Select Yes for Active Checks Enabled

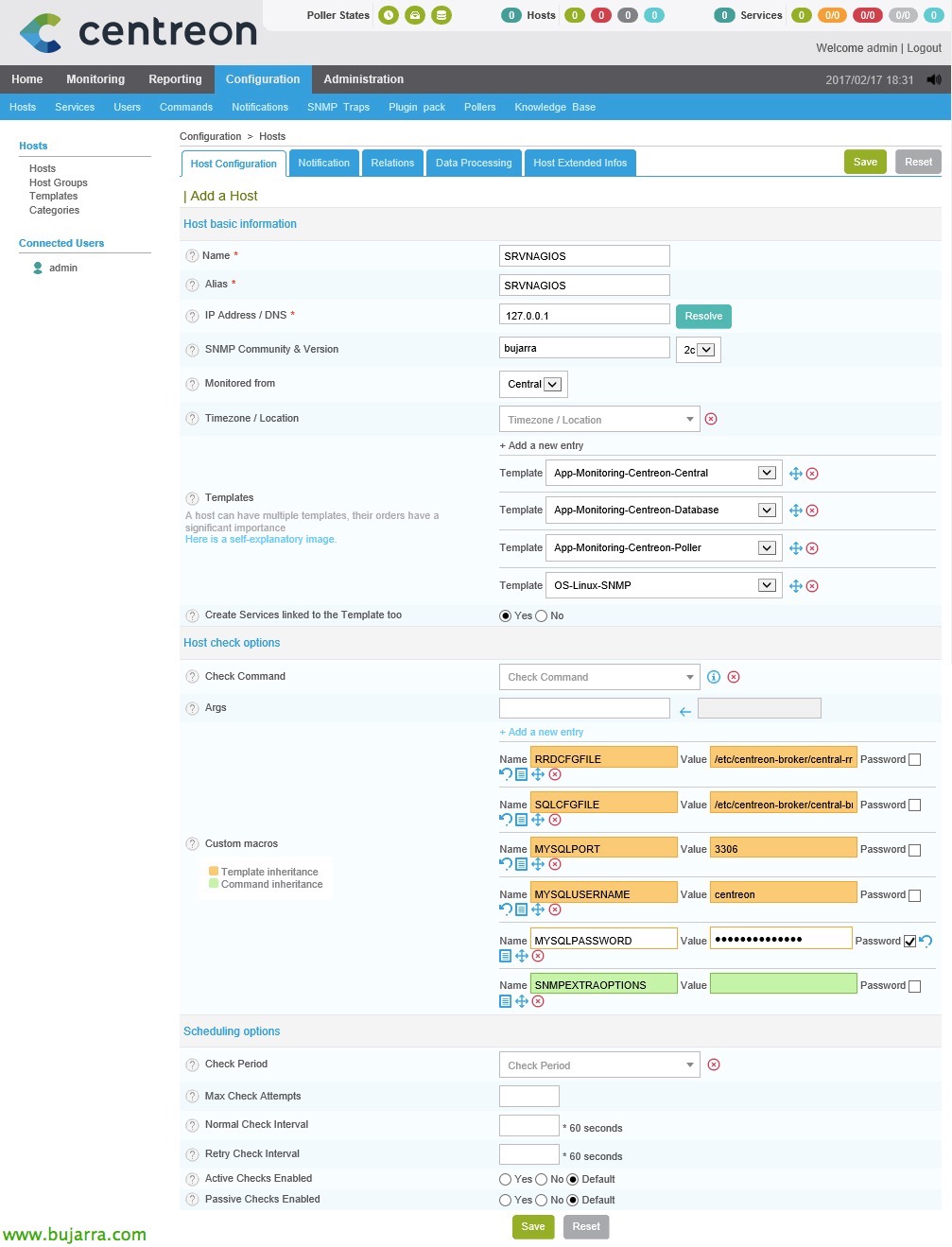pos(506,1180)
